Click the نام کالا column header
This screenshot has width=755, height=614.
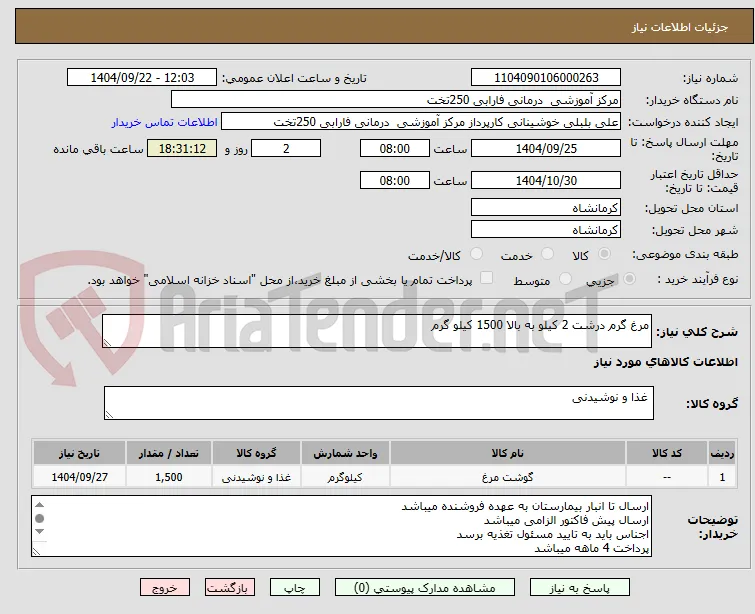click(x=508, y=453)
